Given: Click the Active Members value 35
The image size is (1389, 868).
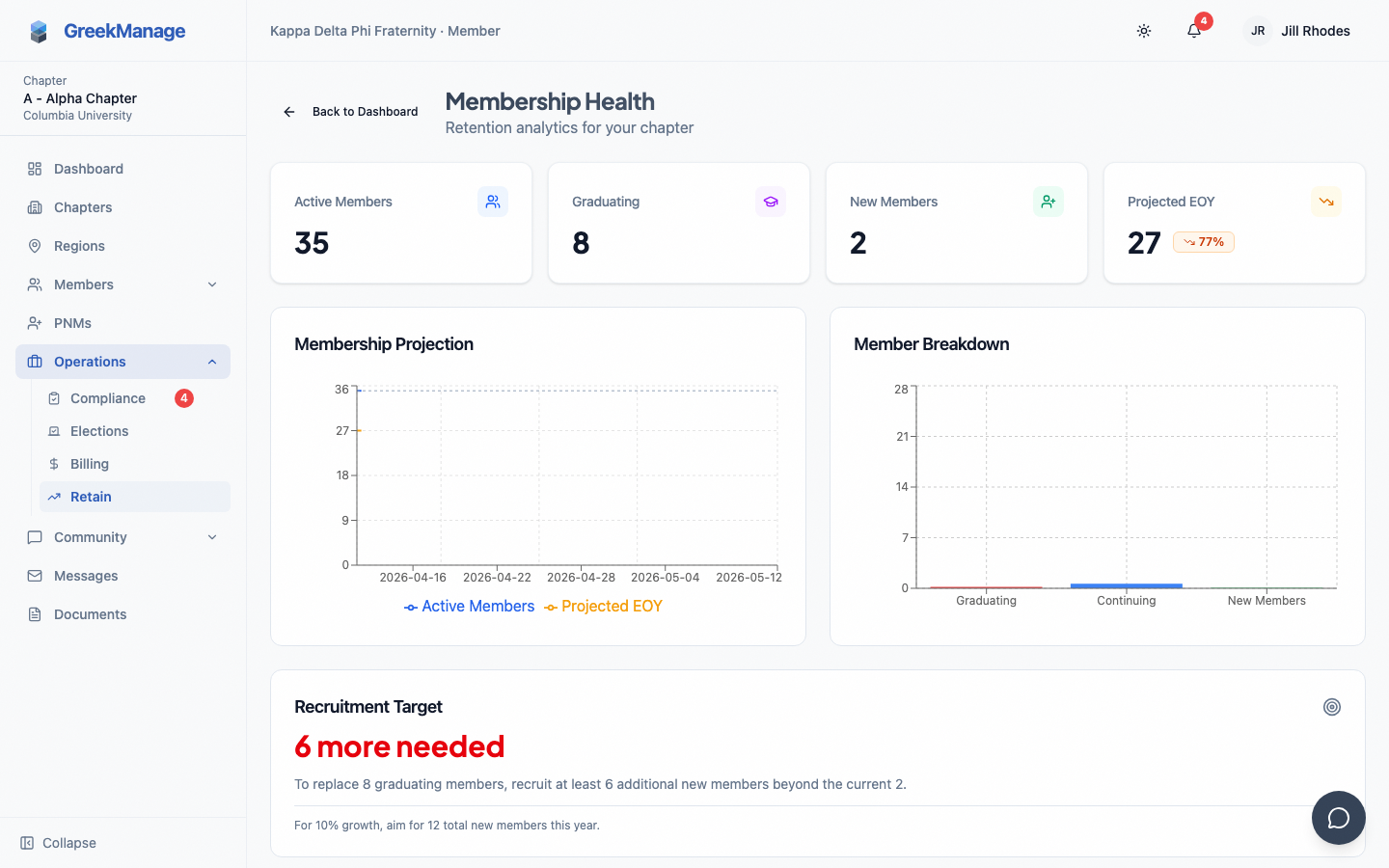Looking at the screenshot, I should click(312, 243).
